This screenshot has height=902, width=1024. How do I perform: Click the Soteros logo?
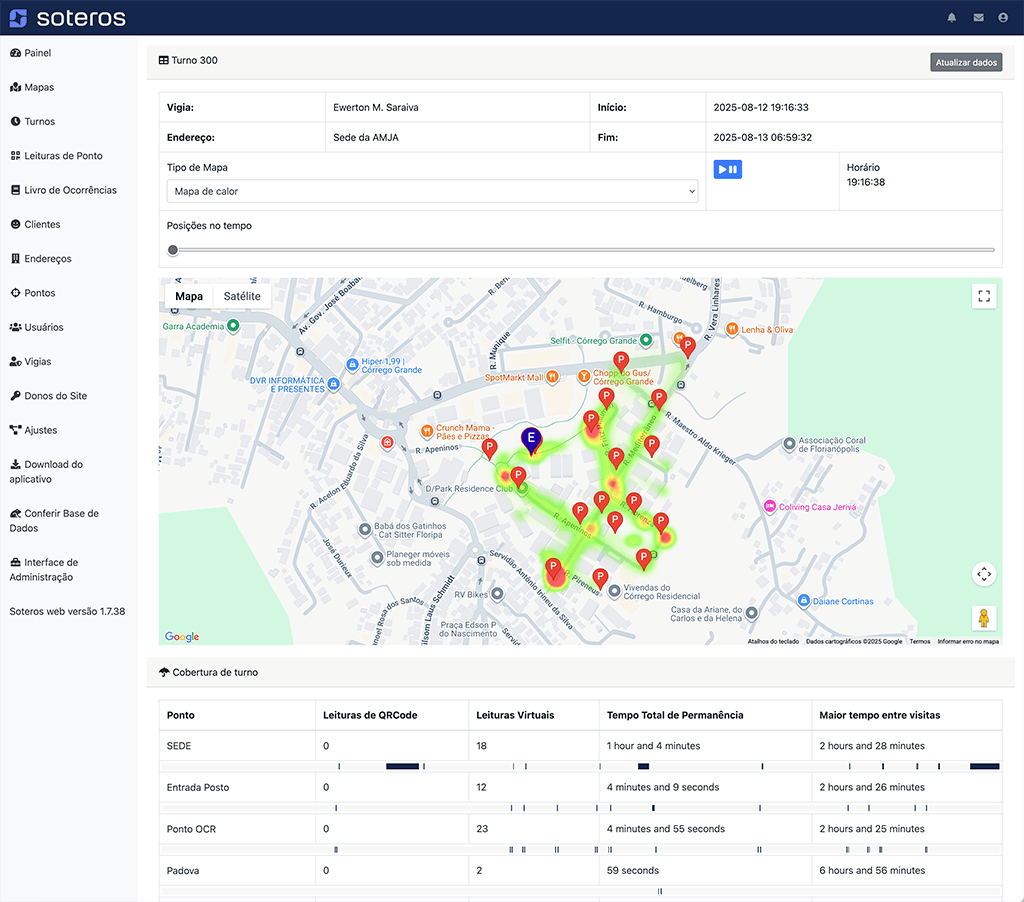[x=68, y=18]
